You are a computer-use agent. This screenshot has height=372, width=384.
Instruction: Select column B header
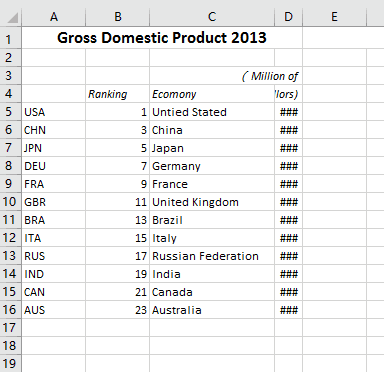(x=118, y=17)
